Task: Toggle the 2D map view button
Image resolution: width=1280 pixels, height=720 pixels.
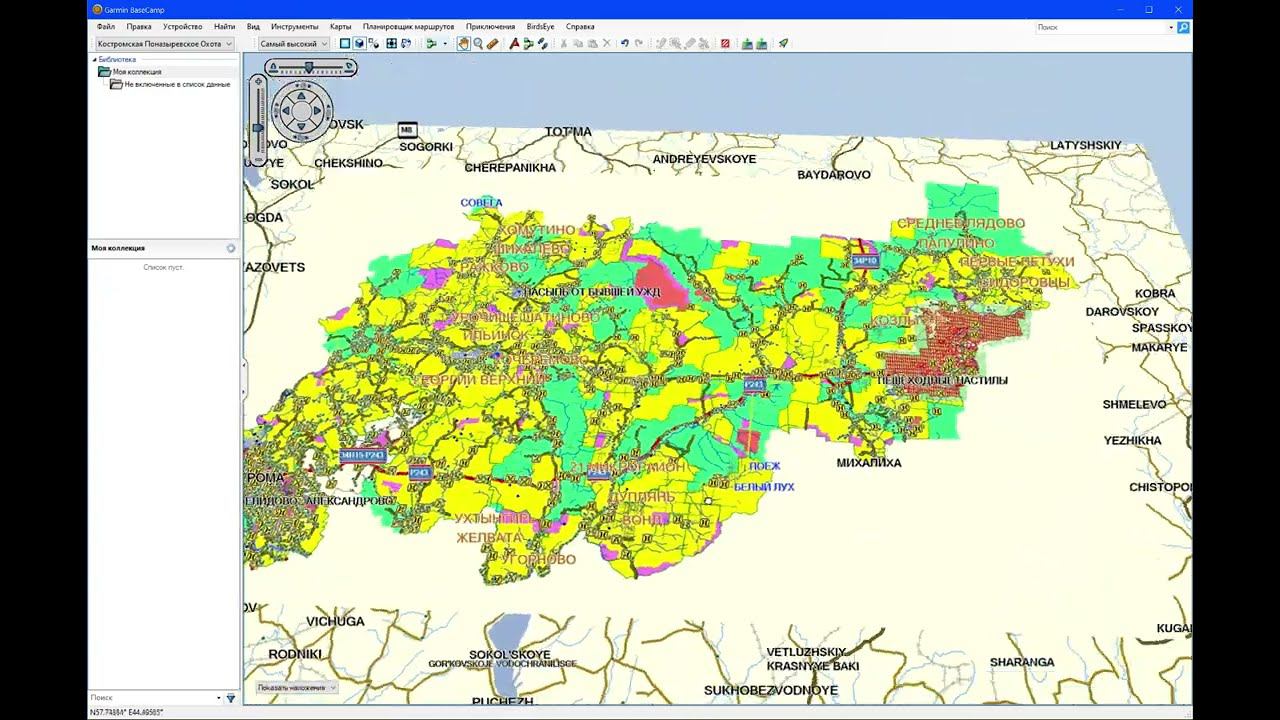Action: (345, 44)
